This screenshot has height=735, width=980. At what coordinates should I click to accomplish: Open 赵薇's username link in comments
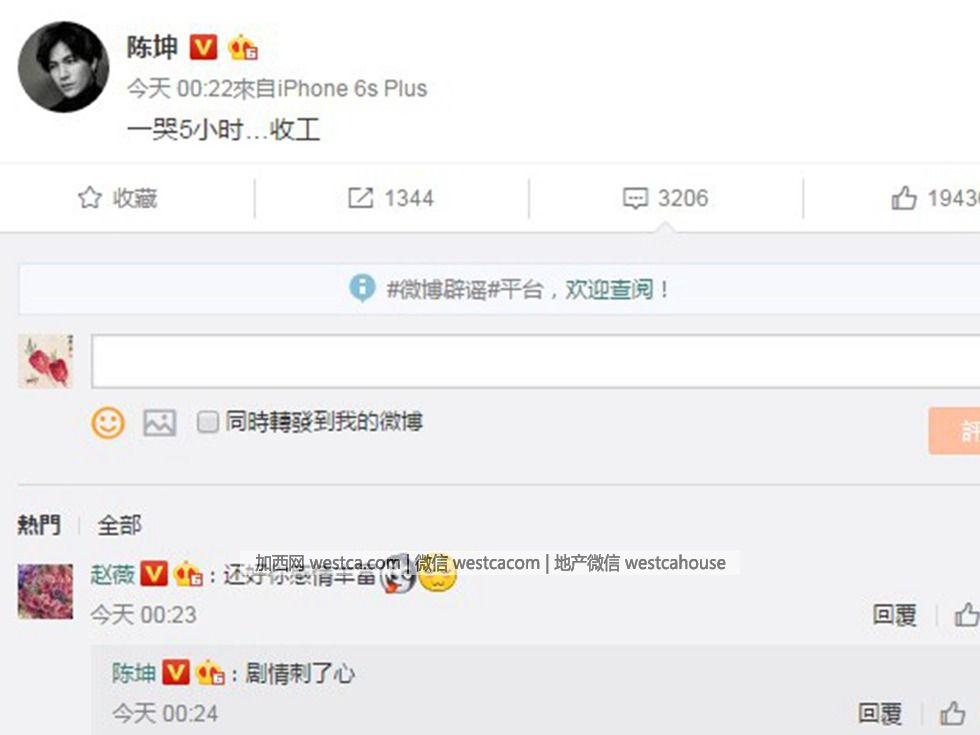pos(112,574)
